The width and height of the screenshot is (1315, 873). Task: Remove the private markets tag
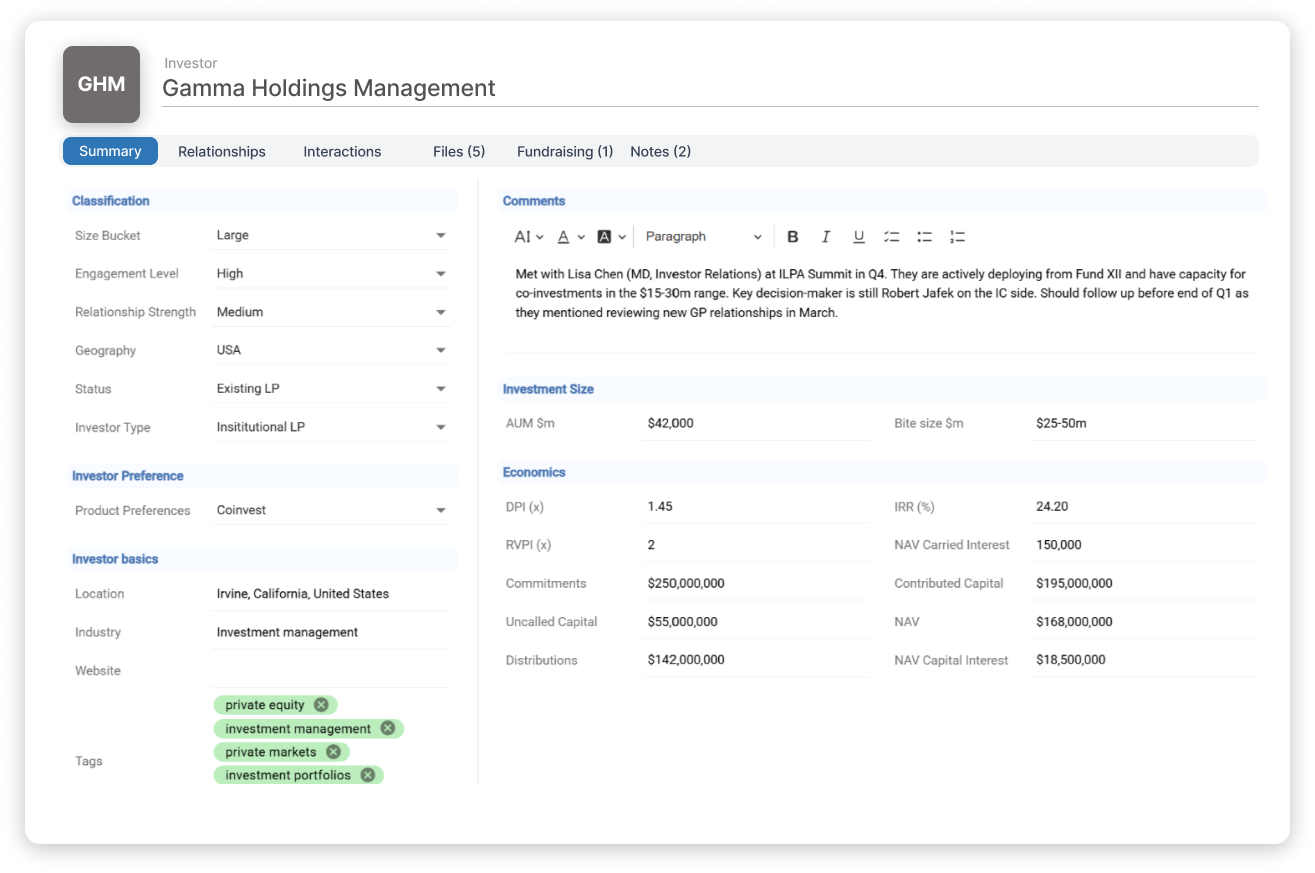333,752
